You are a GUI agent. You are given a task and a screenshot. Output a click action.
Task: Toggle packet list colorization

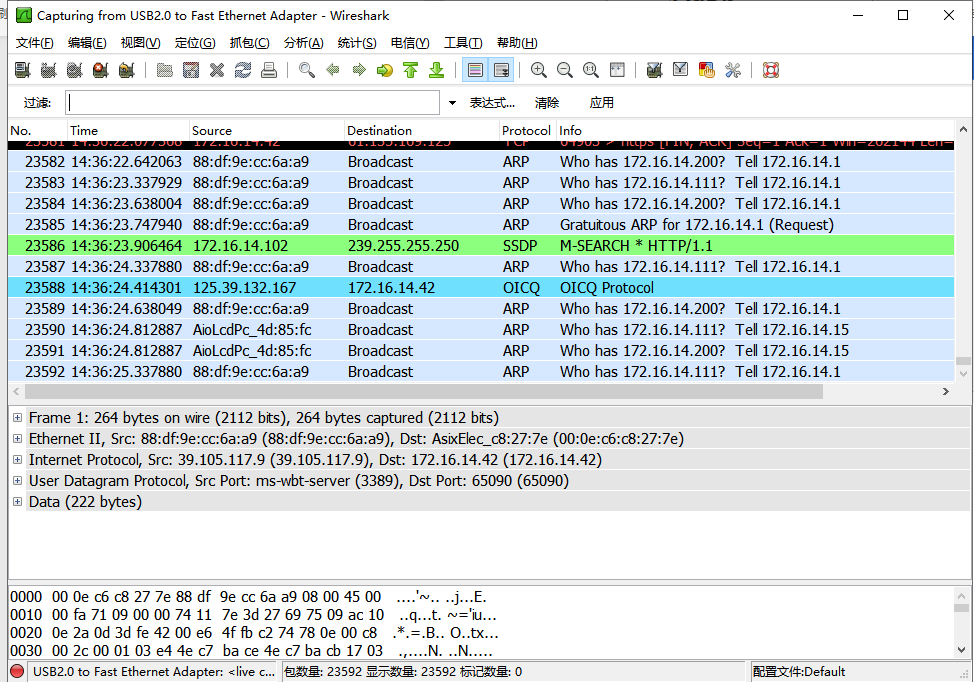coord(475,70)
